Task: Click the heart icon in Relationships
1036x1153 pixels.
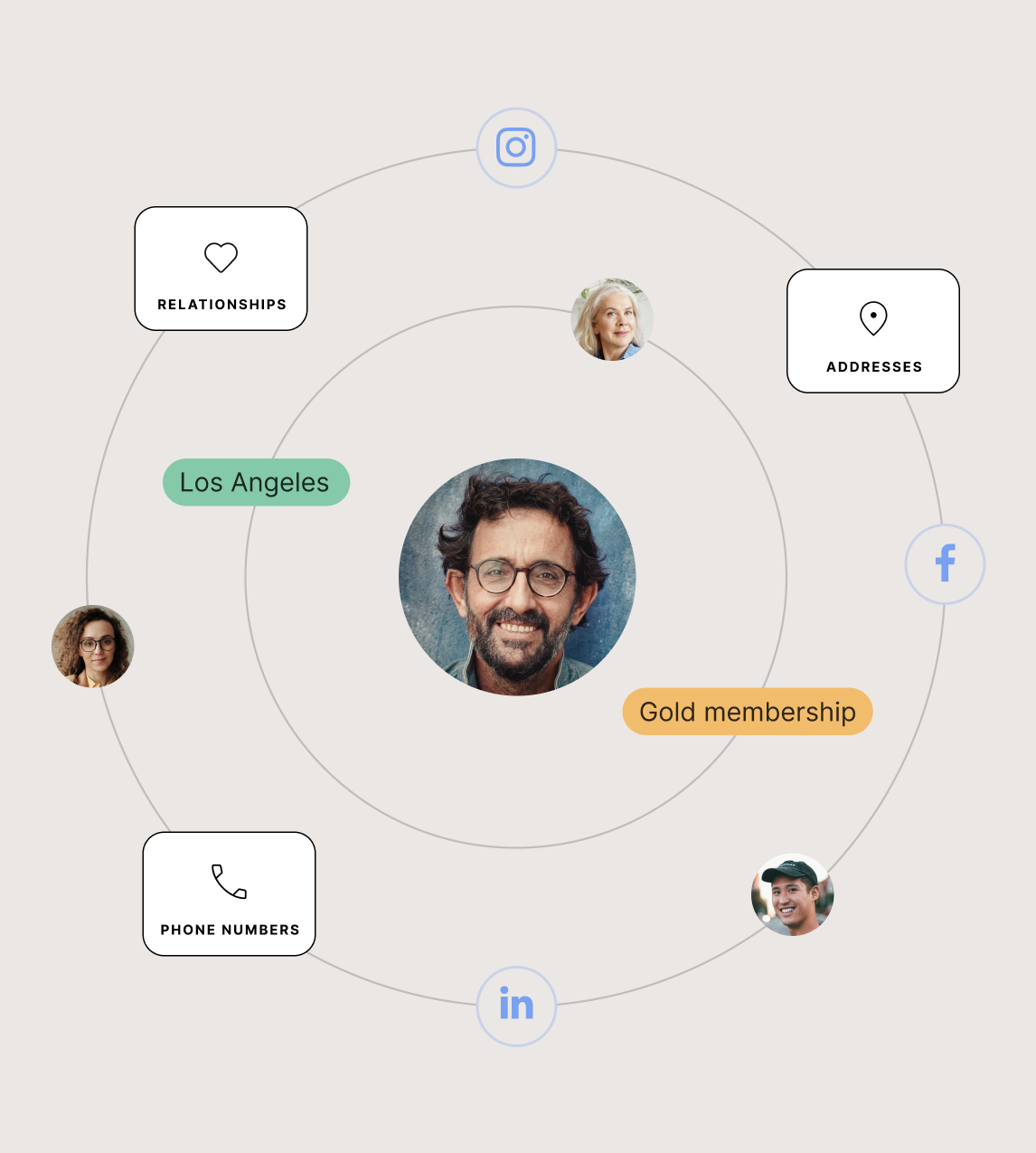Action: coord(221,258)
